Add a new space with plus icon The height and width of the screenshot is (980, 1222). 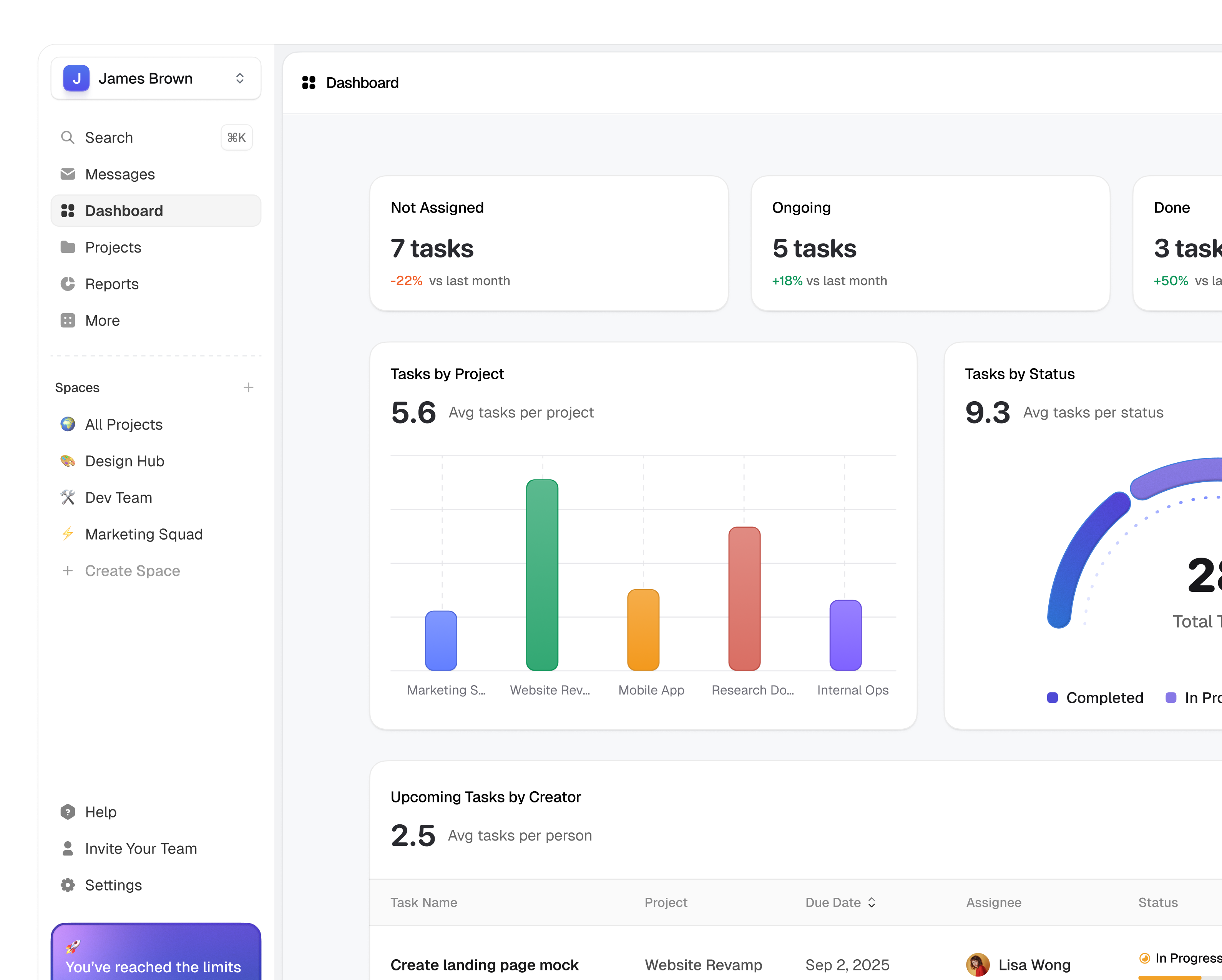point(248,388)
